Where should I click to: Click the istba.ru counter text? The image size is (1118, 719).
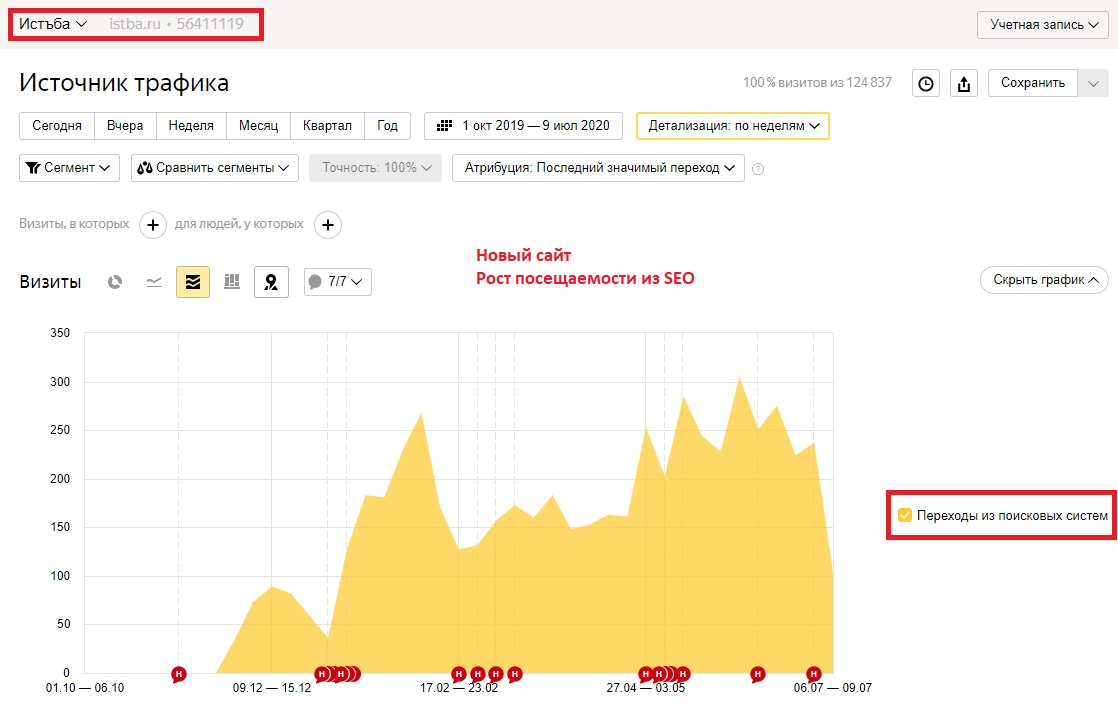tap(135, 24)
